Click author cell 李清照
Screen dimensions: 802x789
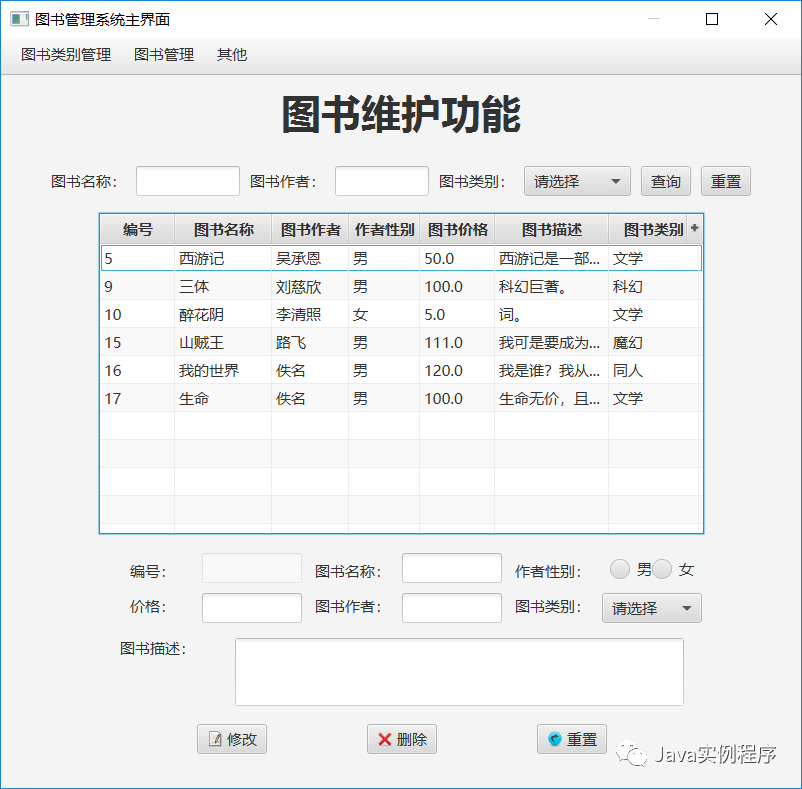coord(310,314)
